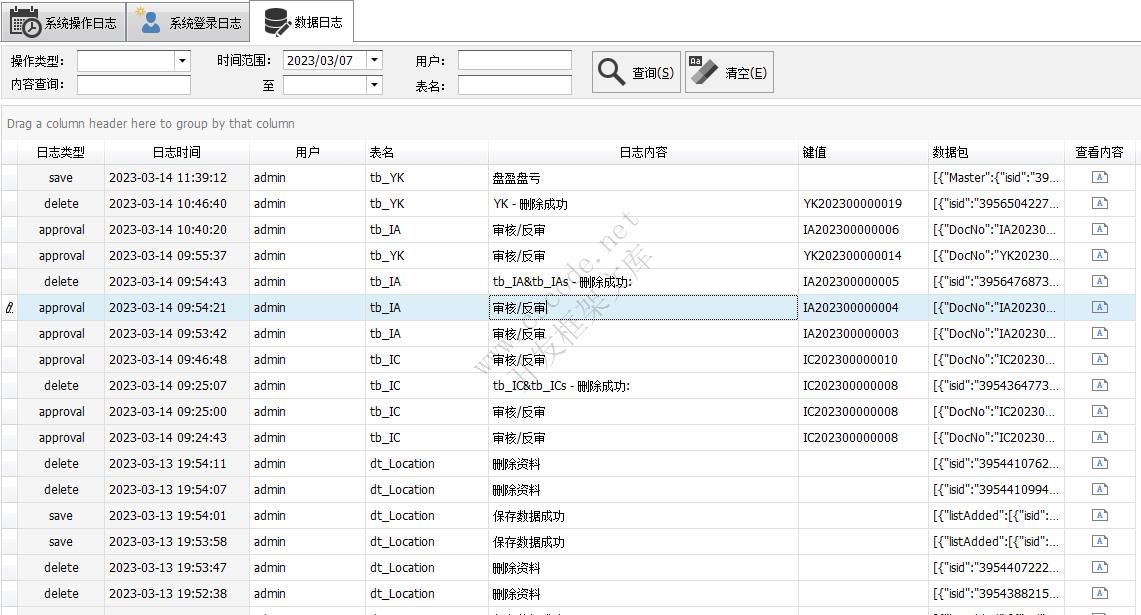Image resolution: width=1141 pixels, height=615 pixels.
Task: Open the end date 至 dropdown
Action: point(374,85)
